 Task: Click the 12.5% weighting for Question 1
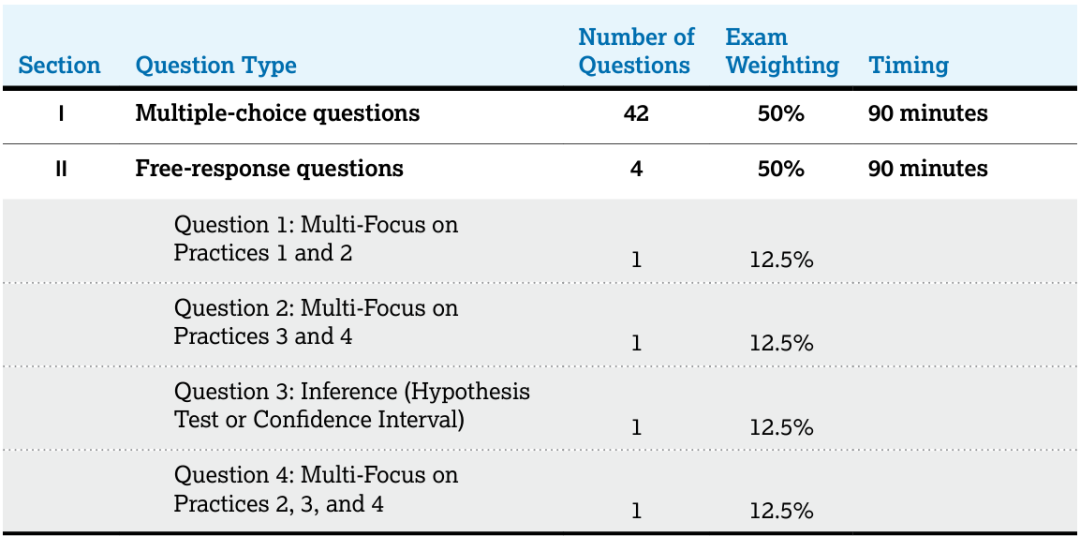782,260
